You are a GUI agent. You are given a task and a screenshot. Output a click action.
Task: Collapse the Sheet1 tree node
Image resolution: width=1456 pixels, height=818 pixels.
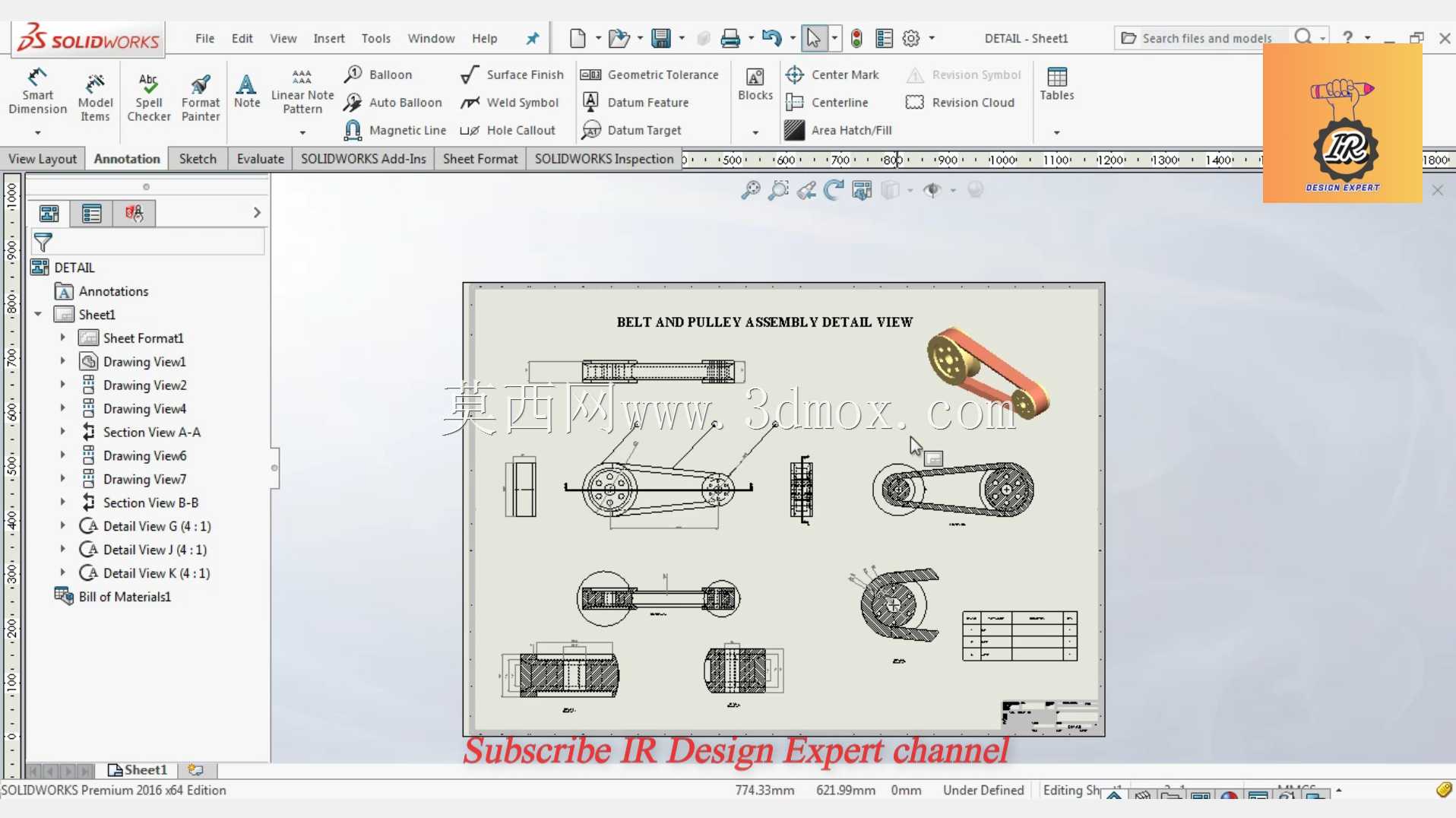(38, 314)
